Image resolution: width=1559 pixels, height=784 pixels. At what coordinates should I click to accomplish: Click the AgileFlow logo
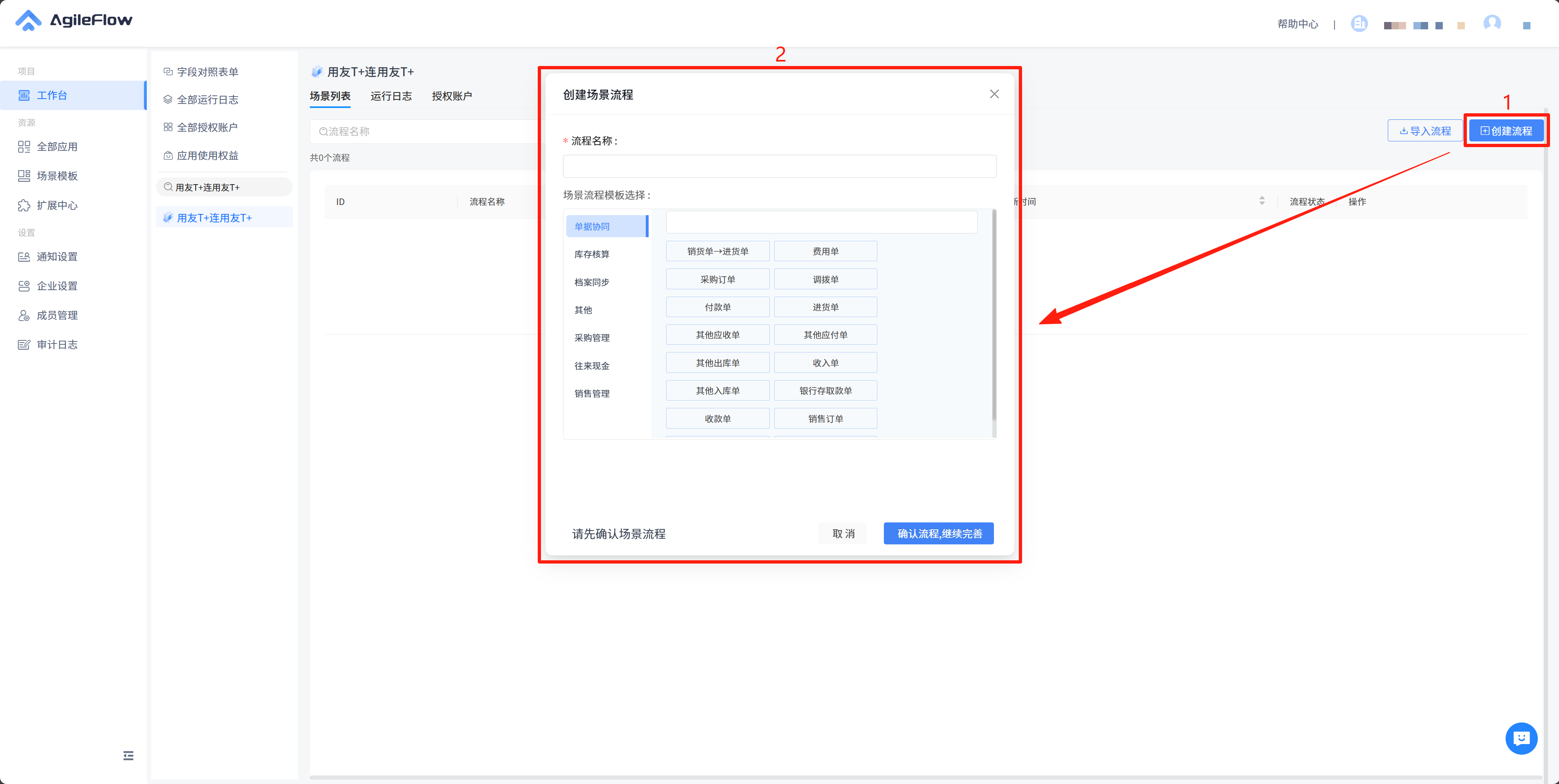tap(74, 20)
